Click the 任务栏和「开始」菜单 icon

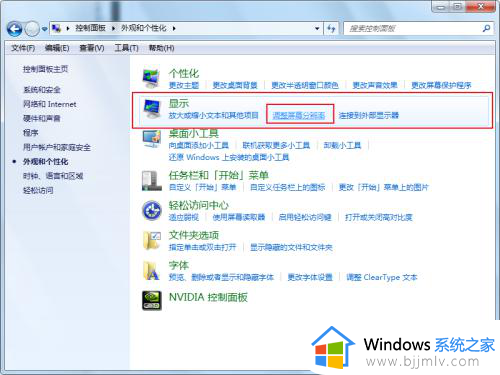coord(151,180)
